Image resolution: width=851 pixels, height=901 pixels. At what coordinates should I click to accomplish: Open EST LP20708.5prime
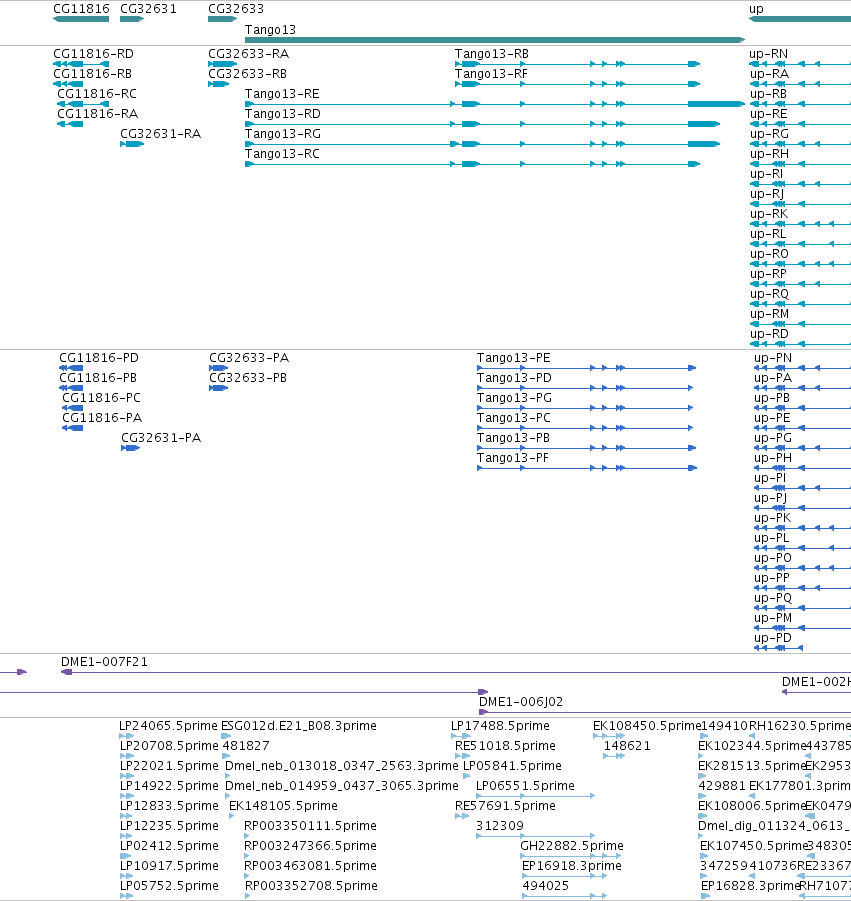pos(169,746)
